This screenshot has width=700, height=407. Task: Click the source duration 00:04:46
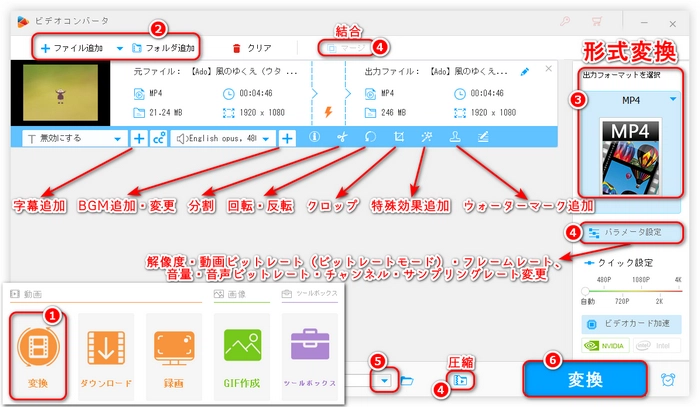click(x=256, y=93)
